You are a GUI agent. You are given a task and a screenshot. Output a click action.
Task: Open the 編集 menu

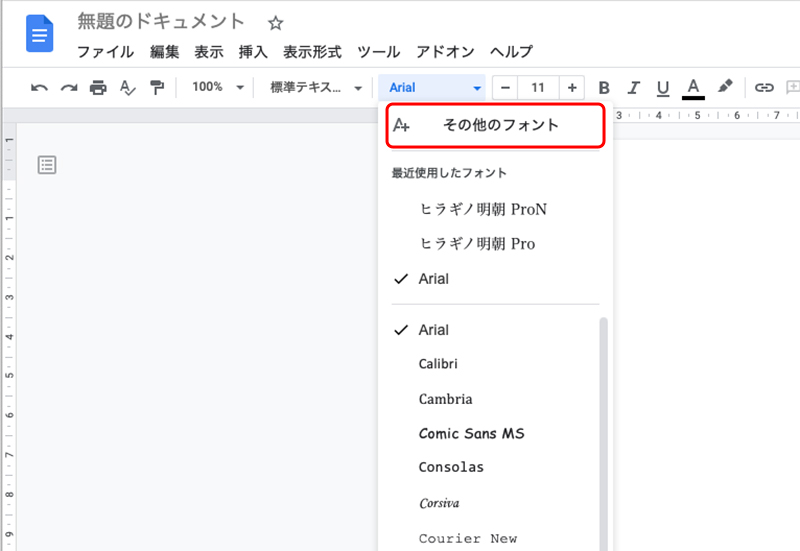[x=164, y=52]
